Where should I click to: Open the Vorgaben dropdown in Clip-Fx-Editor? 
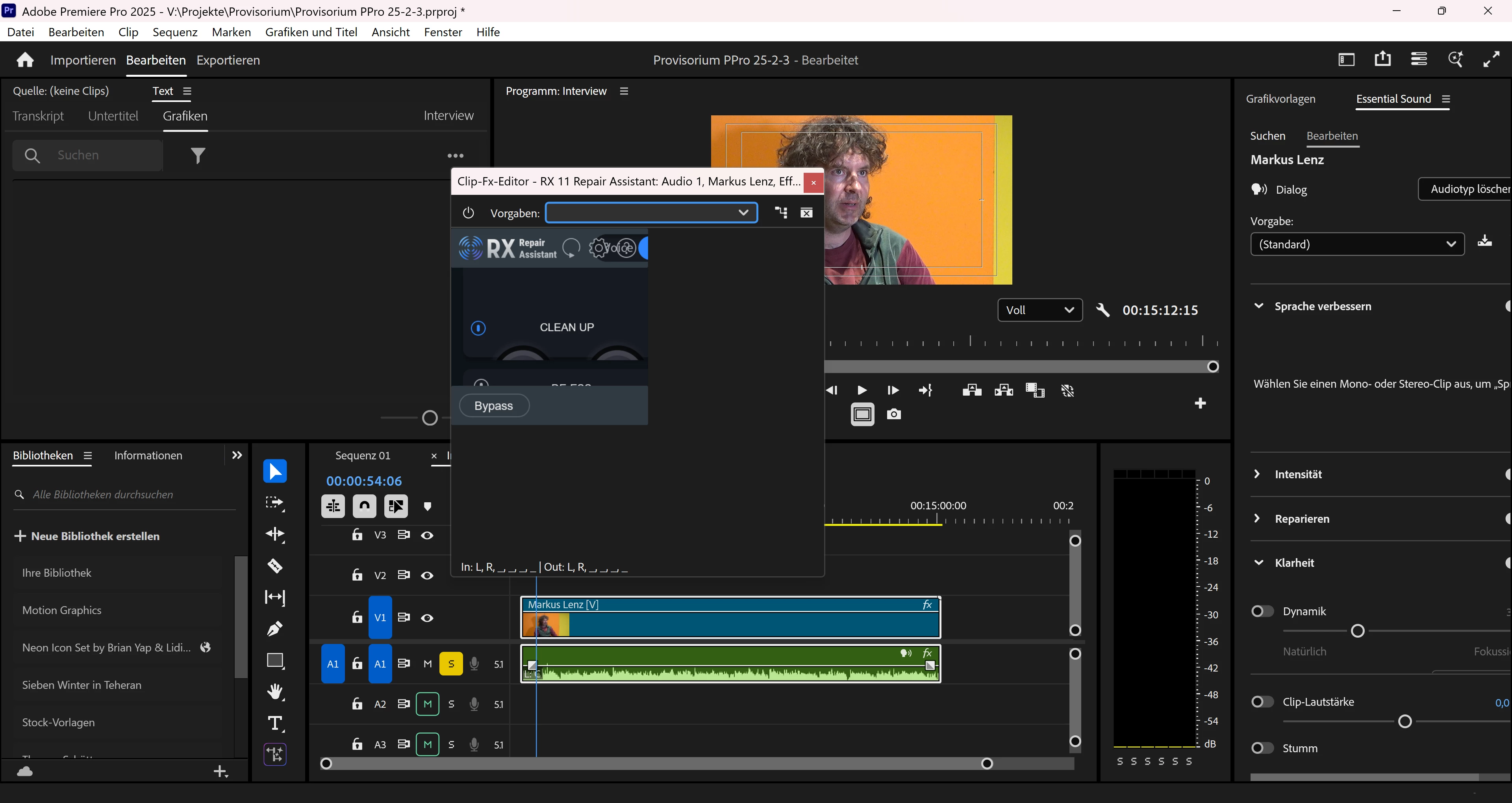click(x=651, y=213)
